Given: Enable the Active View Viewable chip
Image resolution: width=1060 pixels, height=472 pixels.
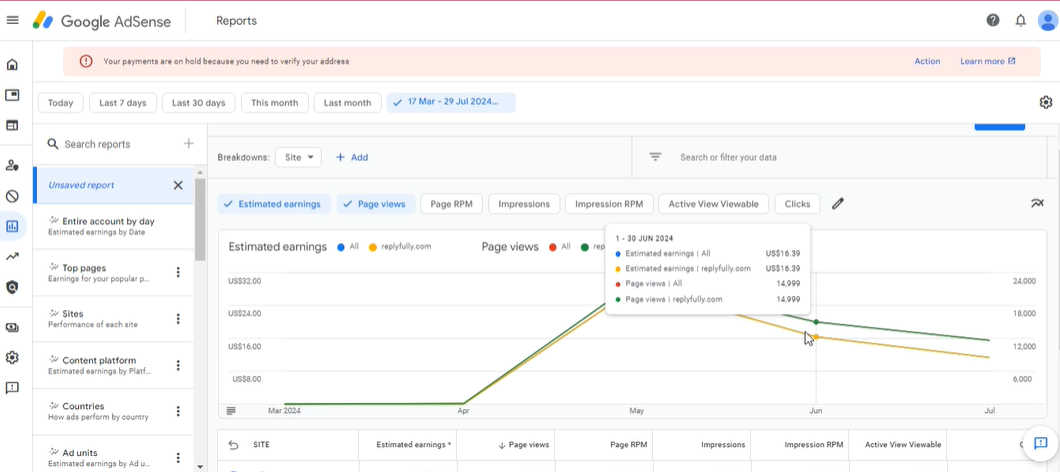Looking at the screenshot, I should [713, 204].
